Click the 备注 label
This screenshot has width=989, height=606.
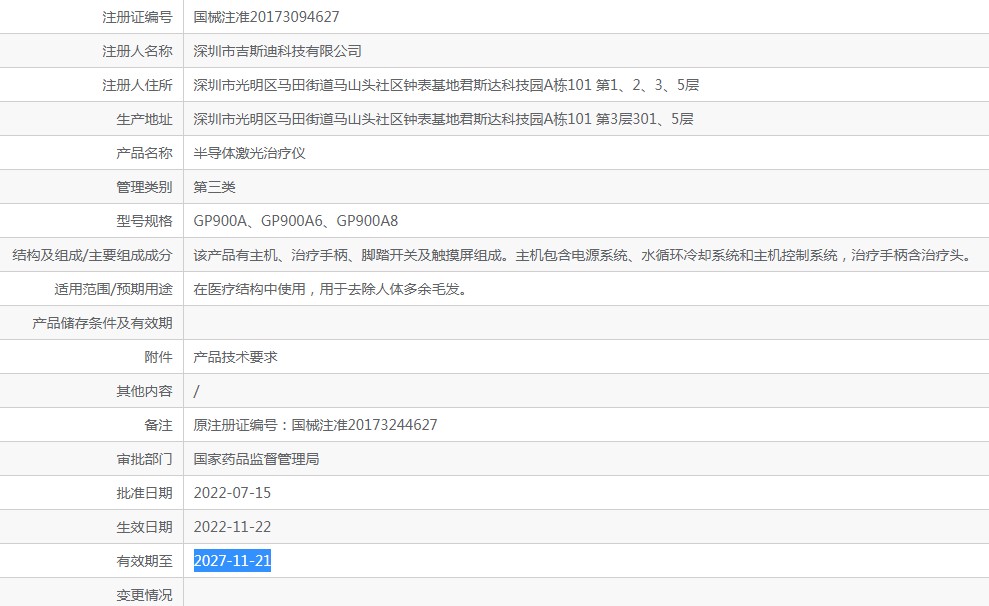pos(158,426)
